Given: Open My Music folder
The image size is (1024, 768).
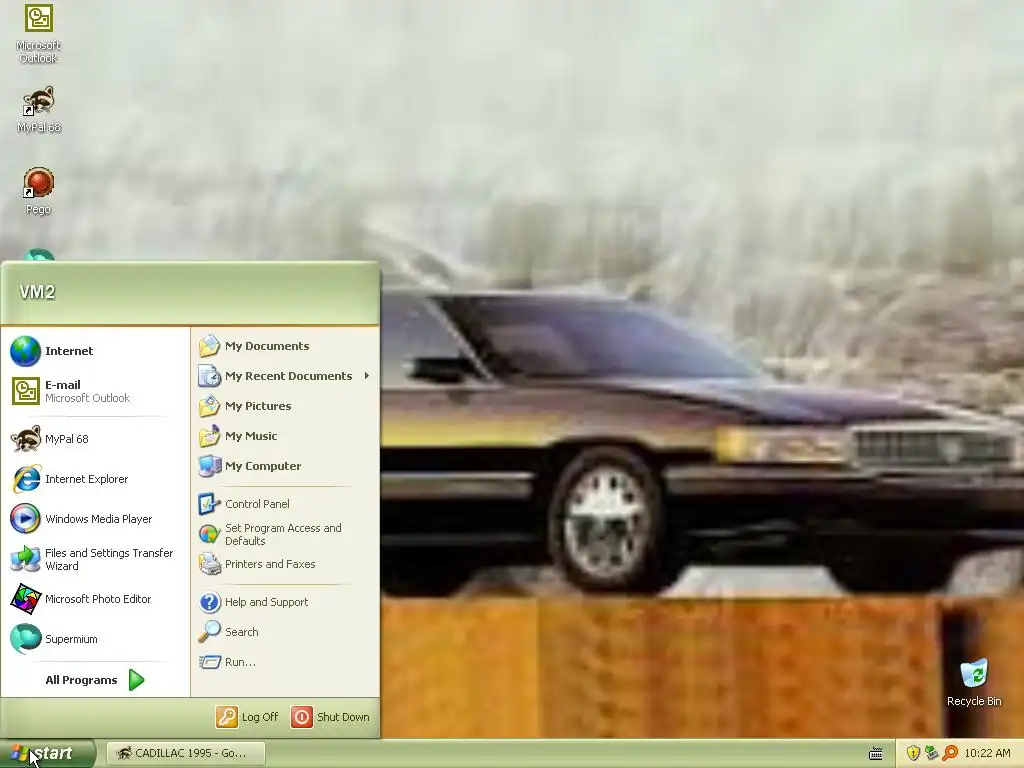Looking at the screenshot, I should pos(285,436).
